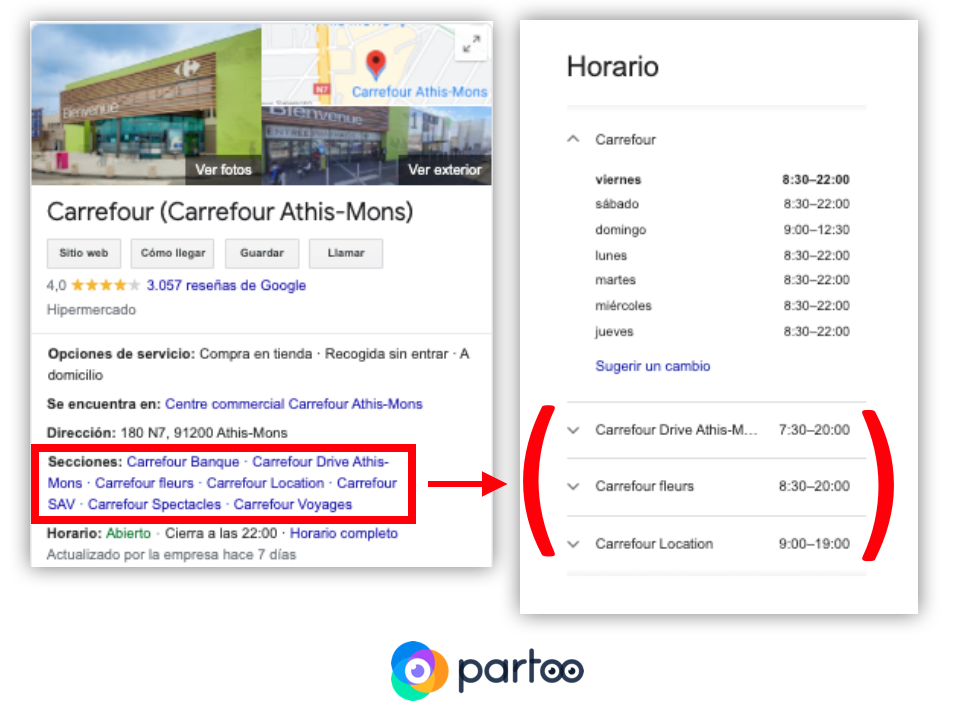960x716 pixels.
Task: Click the Carrefour (Carrefour Athis-Mons) title
Action: [x=230, y=212]
